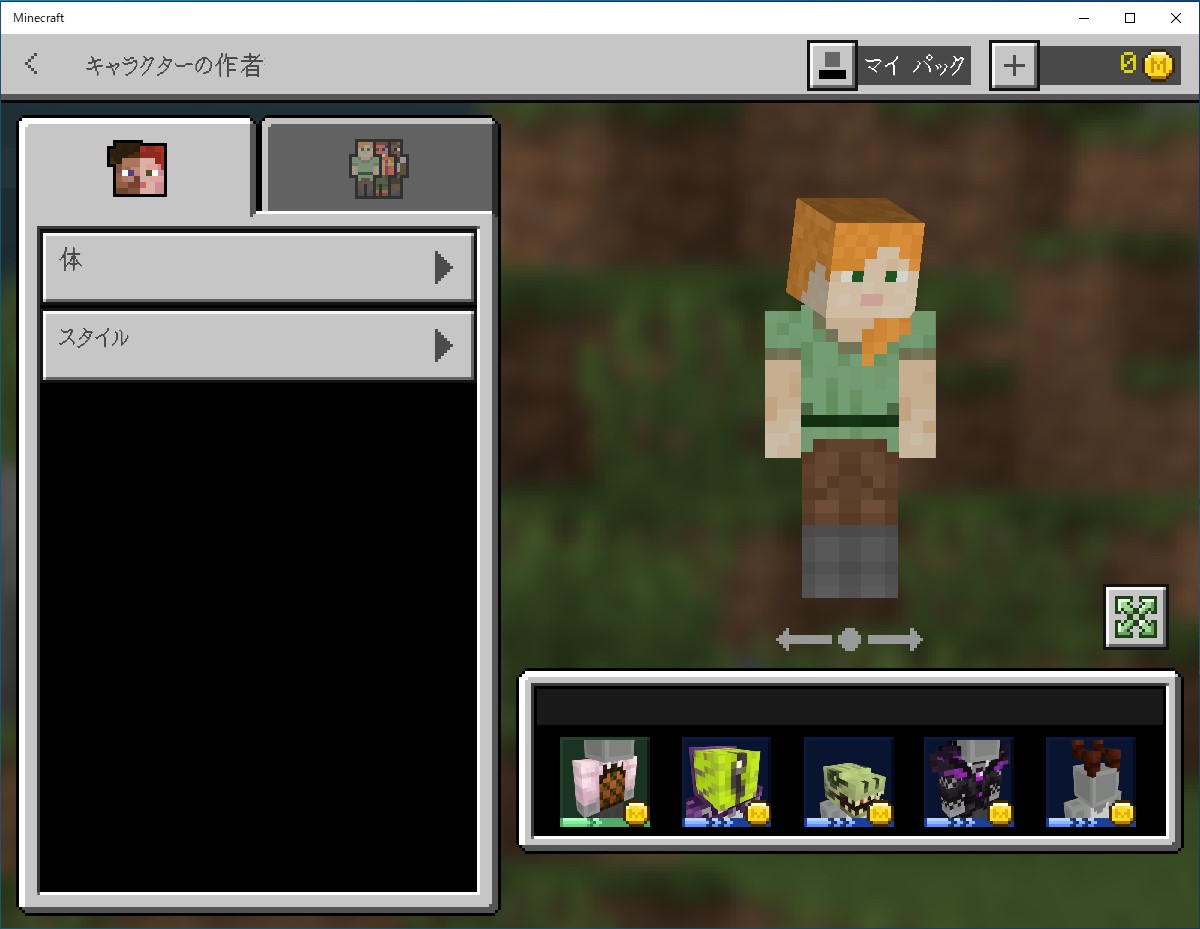Select the character face customization tab
The height and width of the screenshot is (929, 1200).
(139, 168)
